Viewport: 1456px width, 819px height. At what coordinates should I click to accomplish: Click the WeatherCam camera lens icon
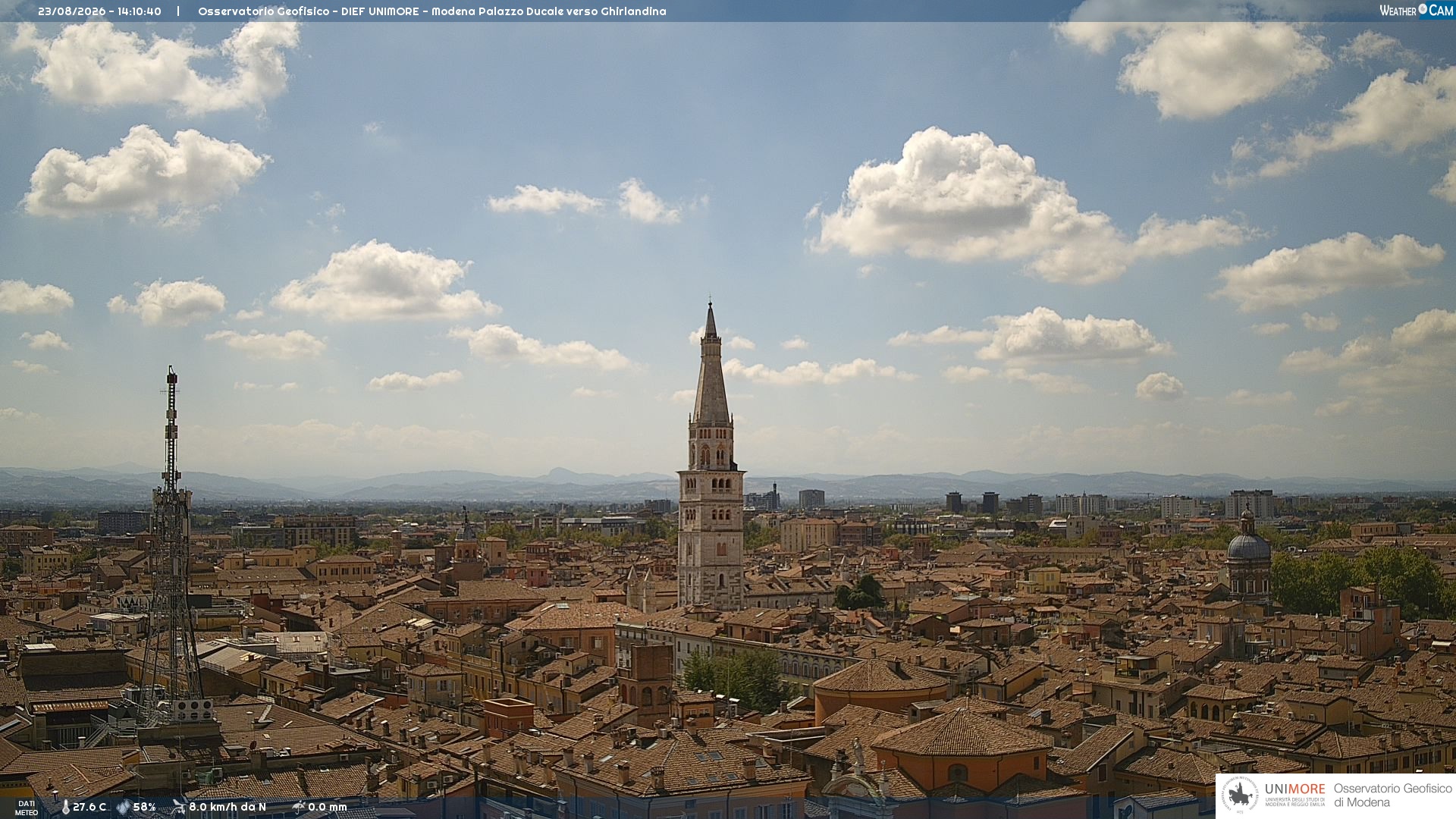1423,9
